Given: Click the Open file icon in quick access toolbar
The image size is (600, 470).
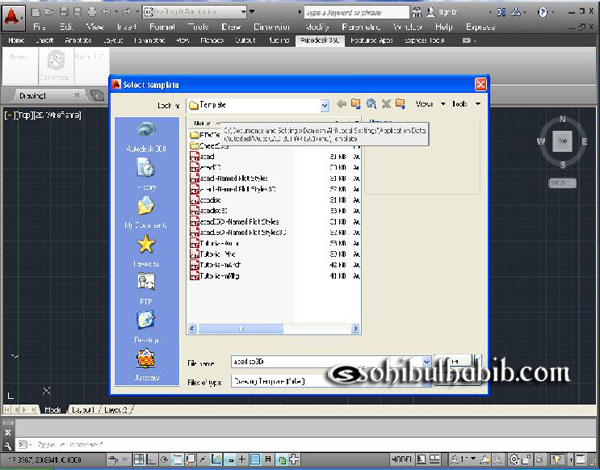Looking at the screenshot, I should pos(49,13).
